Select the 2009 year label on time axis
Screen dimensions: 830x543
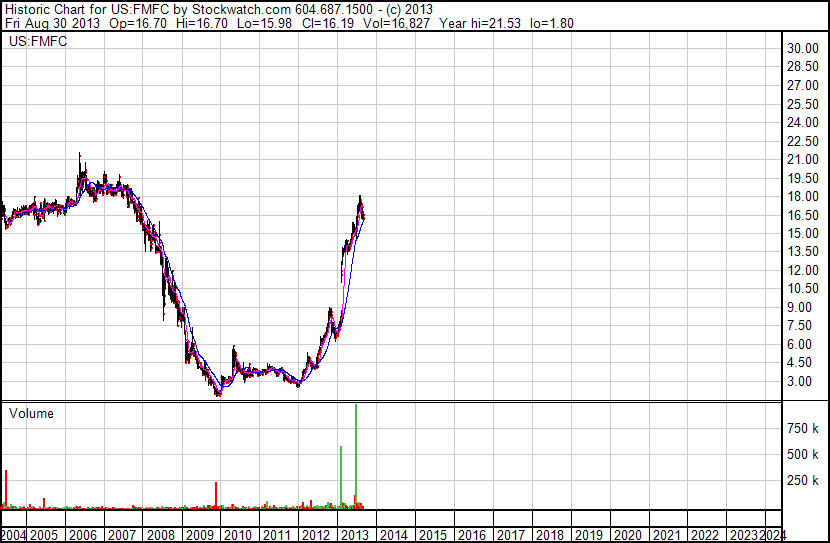click(200, 535)
